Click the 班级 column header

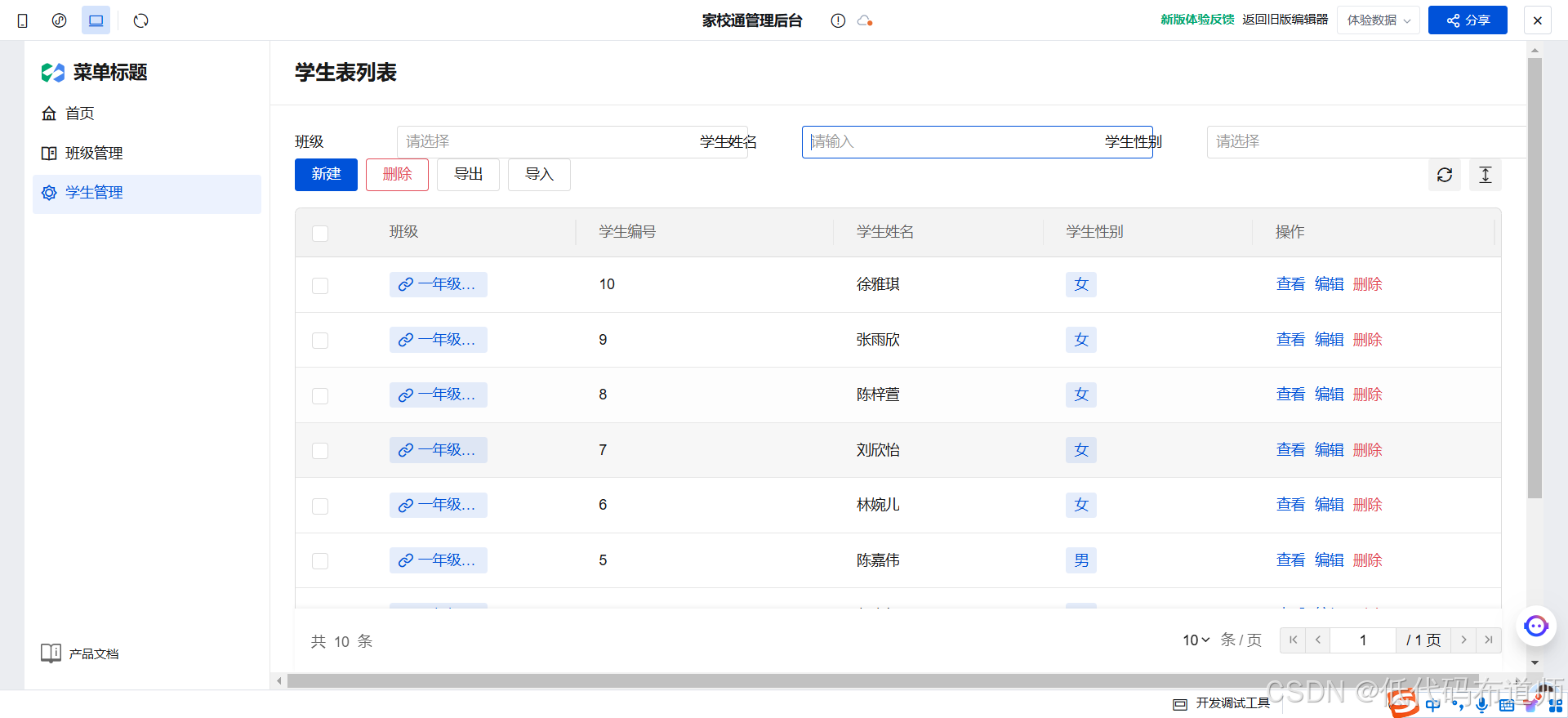coord(403,232)
